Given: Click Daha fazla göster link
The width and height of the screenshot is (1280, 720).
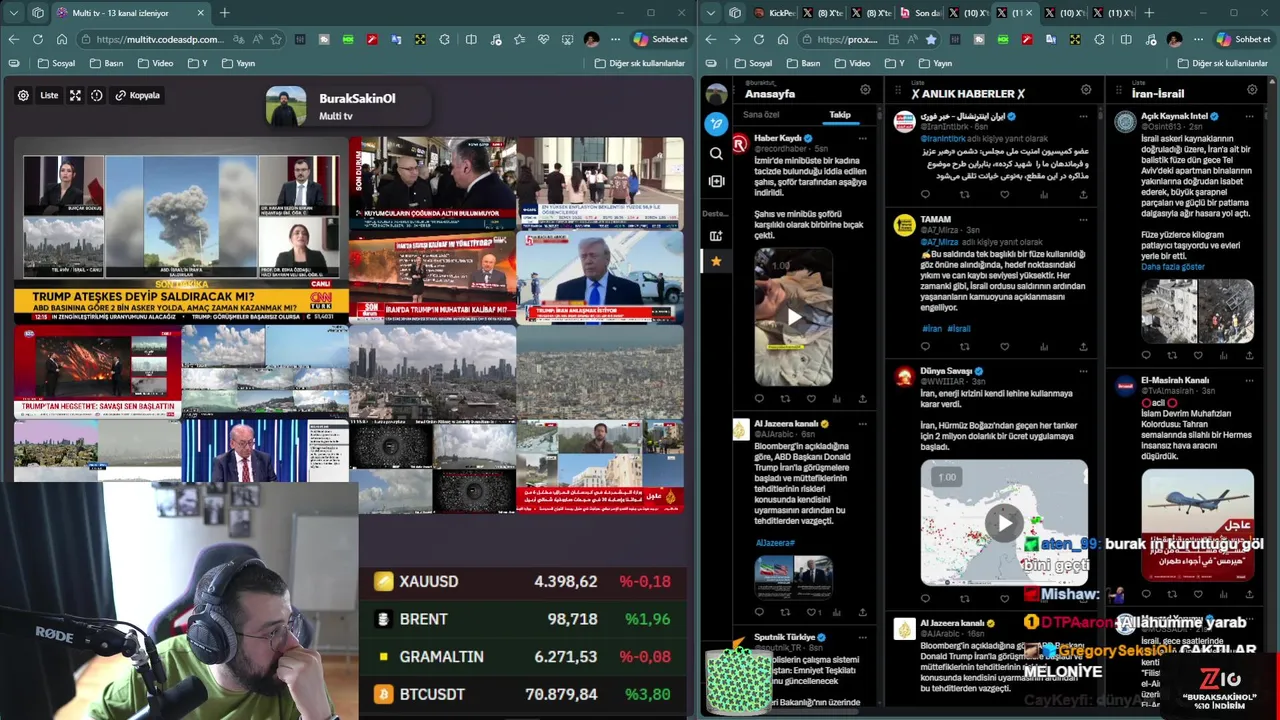Looking at the screenshot, I should point(1173,267).
